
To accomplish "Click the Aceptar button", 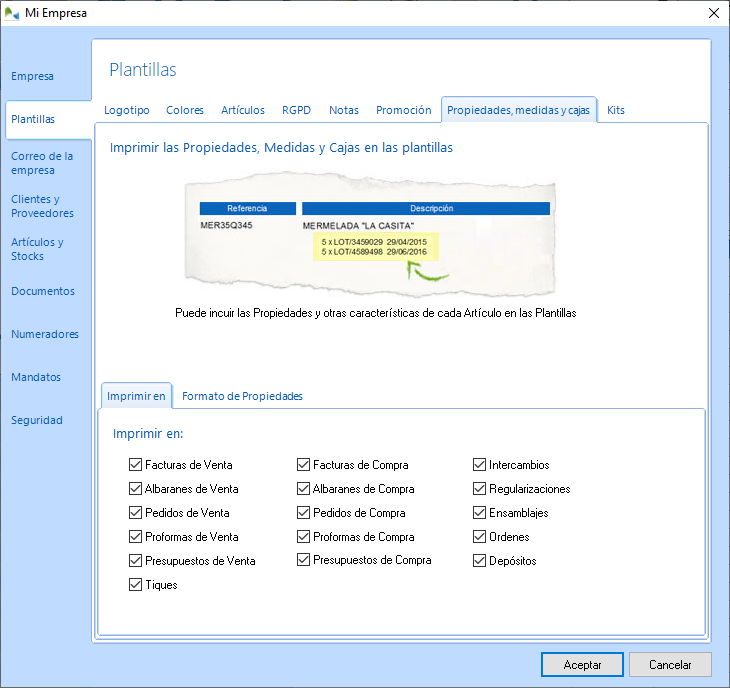I will pyautogui.click(x=582, y=664).
